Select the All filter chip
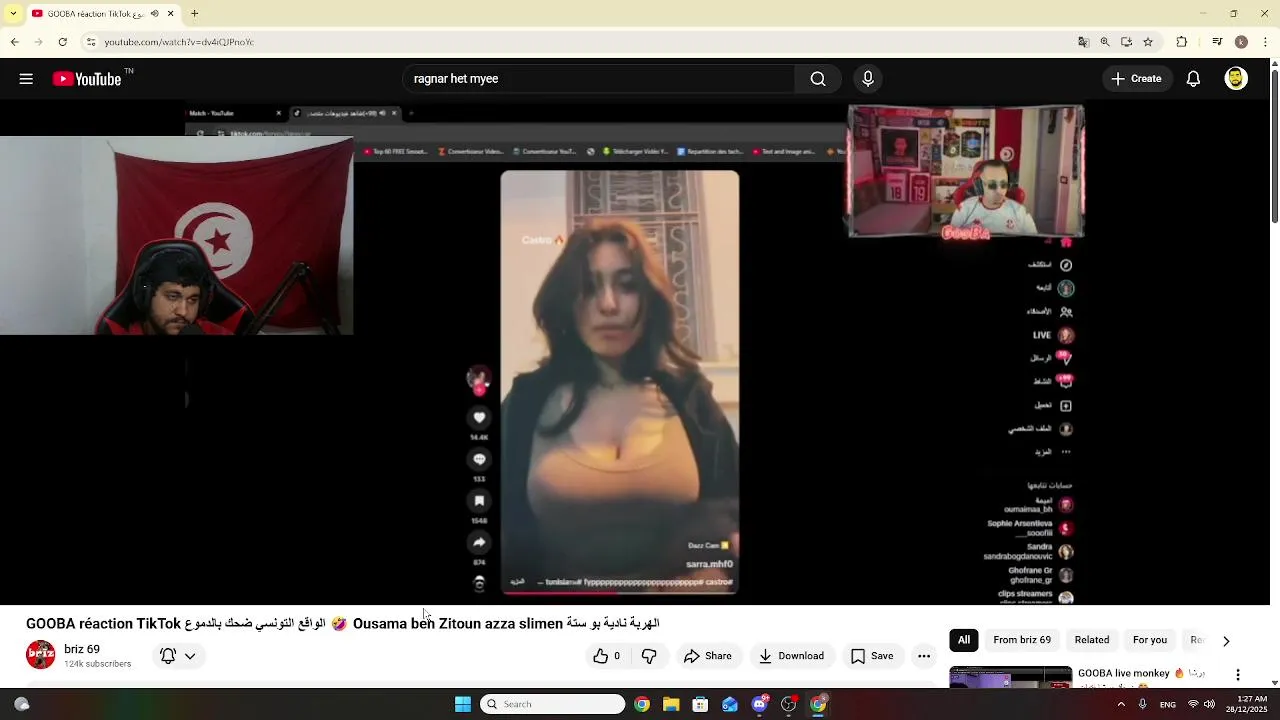This screenshot has width=1280, height=720. (x=964, y=640)
